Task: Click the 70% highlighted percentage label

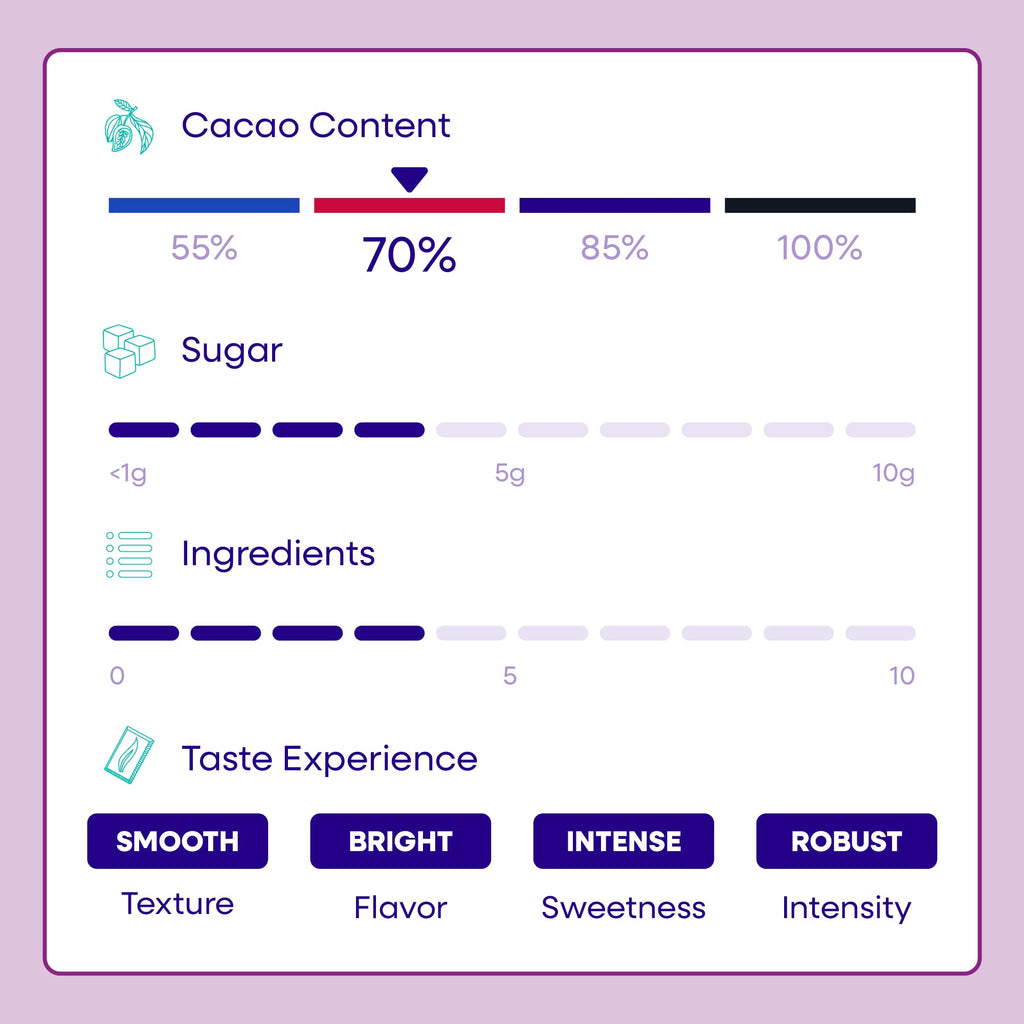Action: [409, 254]
